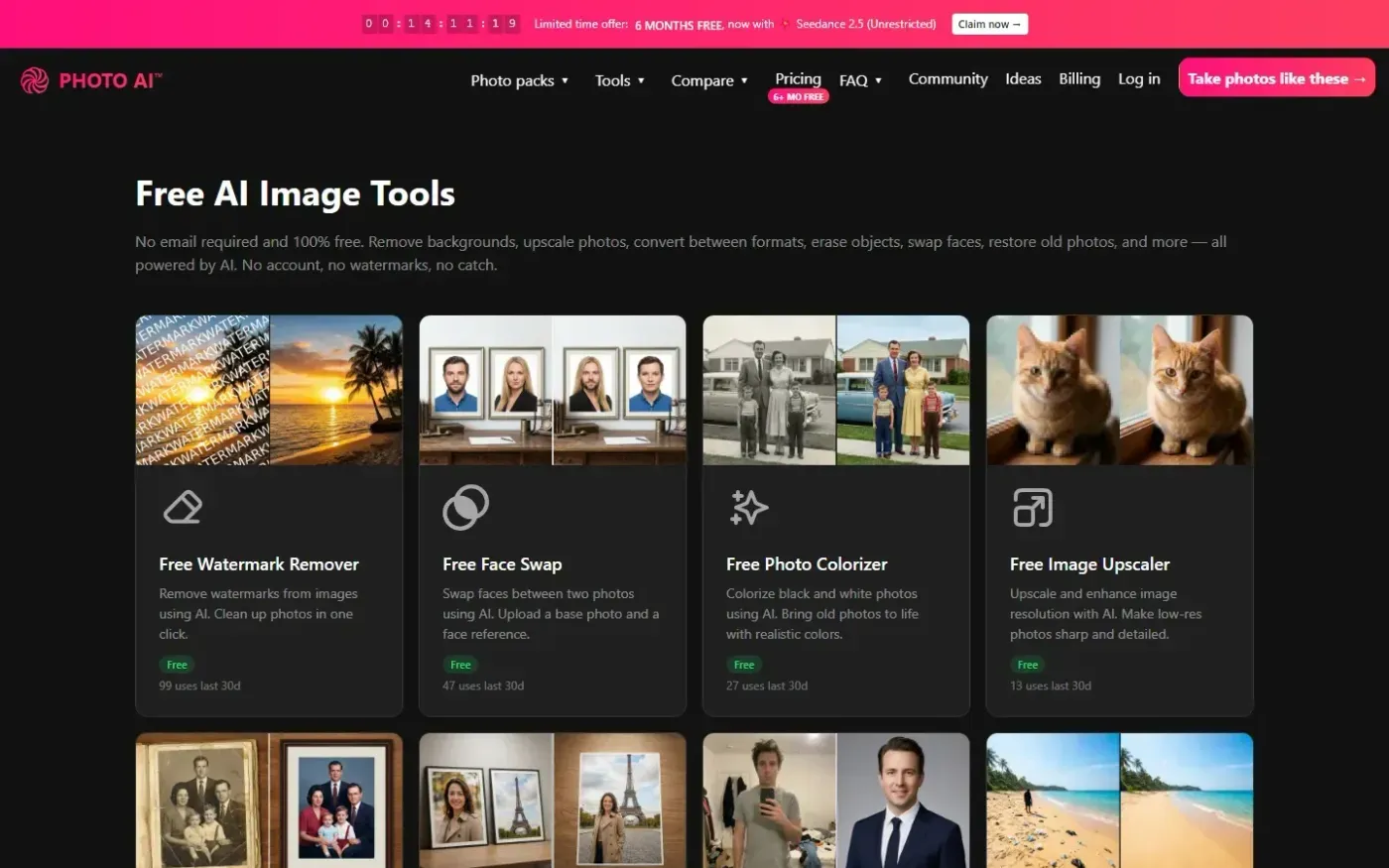Open the Photo packs dropdown menu

[519, 80]
